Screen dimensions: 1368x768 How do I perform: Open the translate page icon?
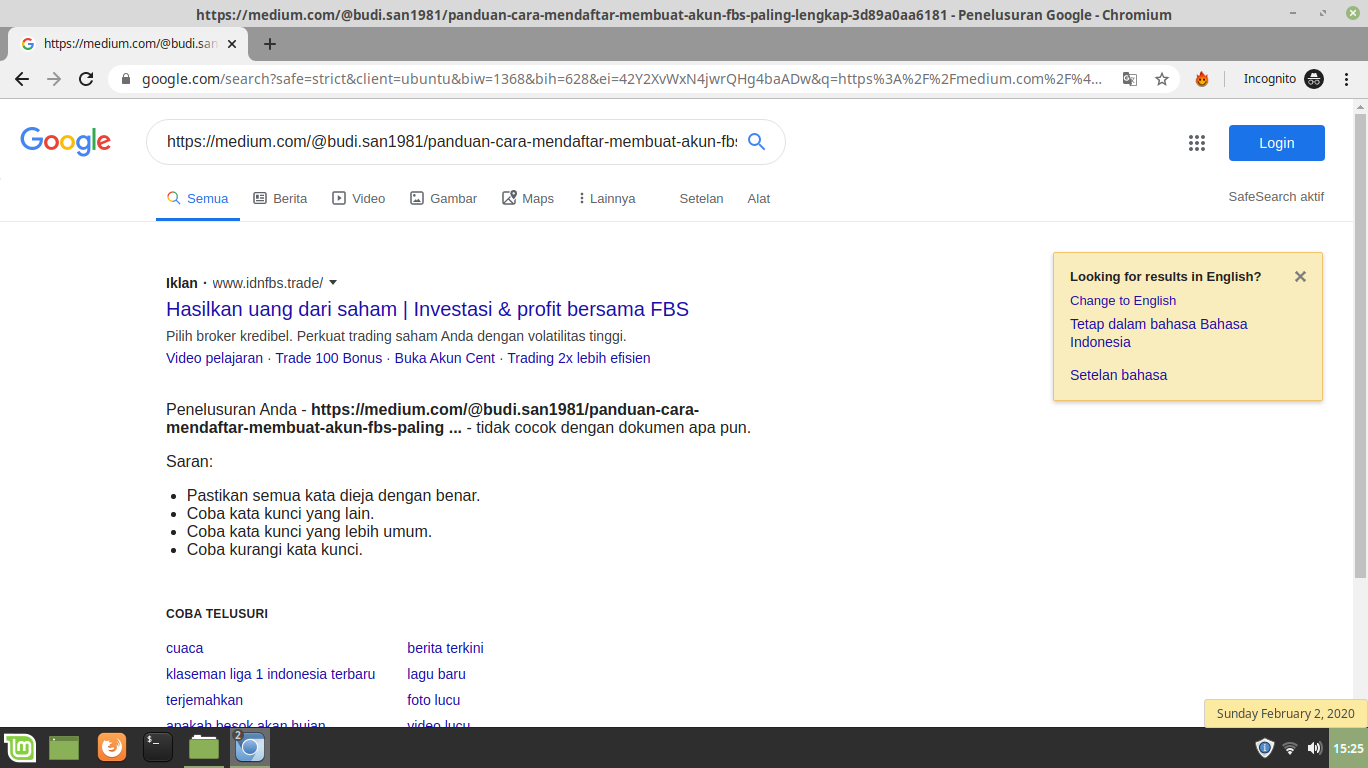click(x=1130, y=79)
